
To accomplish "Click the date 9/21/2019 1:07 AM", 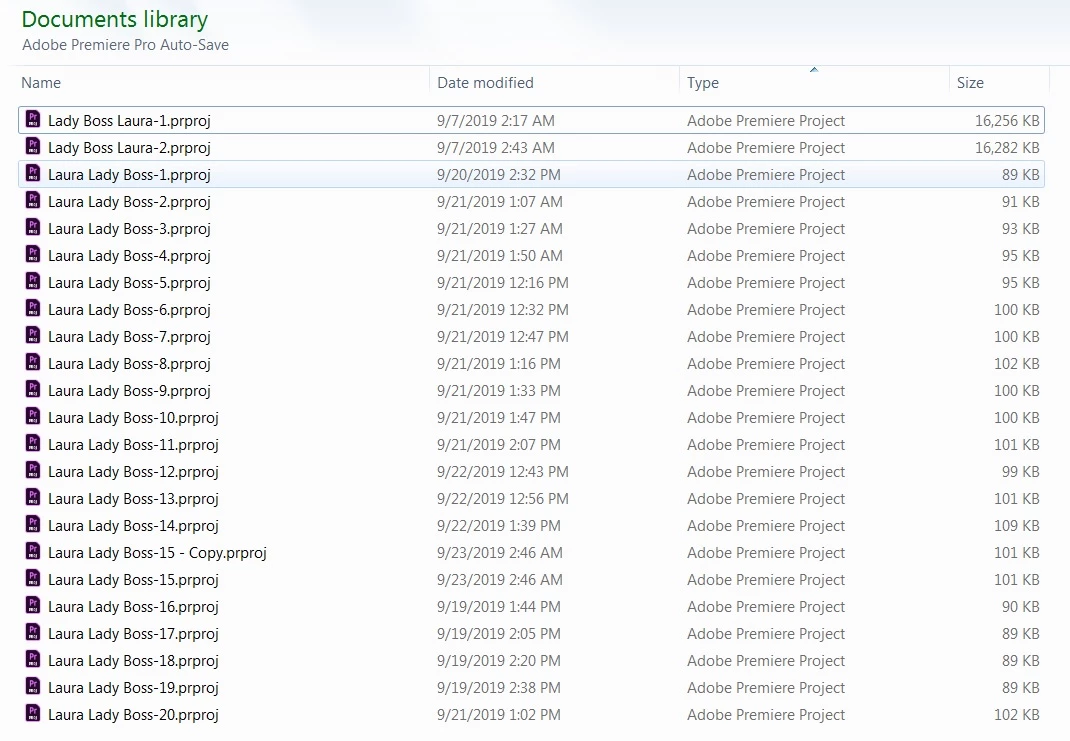I will point(500,201).
